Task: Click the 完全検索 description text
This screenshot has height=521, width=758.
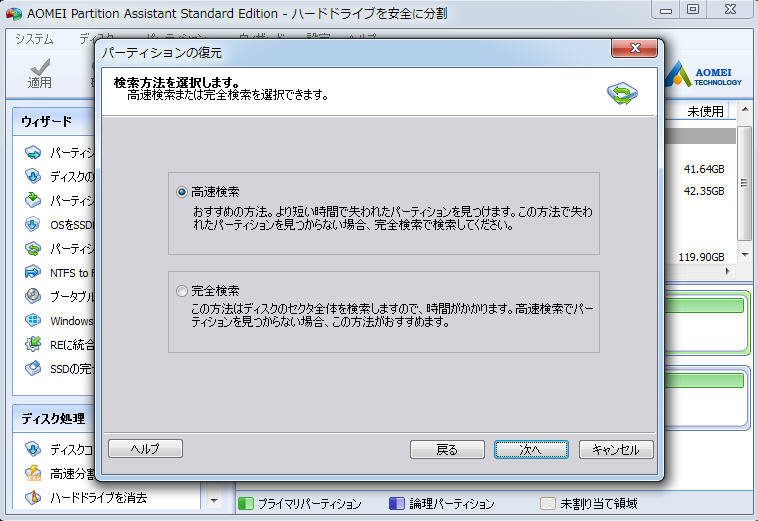Action: (392, 315)
